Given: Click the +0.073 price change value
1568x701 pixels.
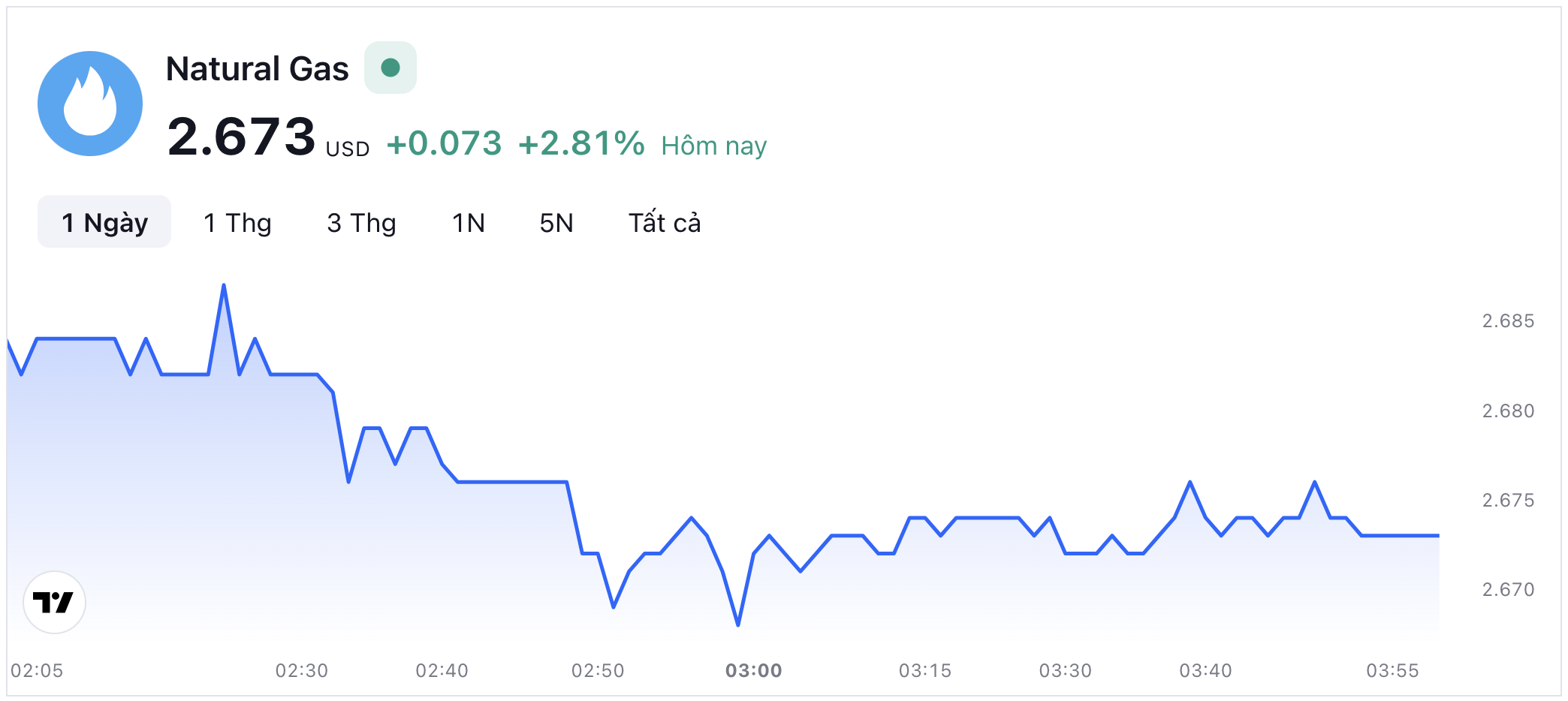Looking at the screenshot, I should pos(444,143).
